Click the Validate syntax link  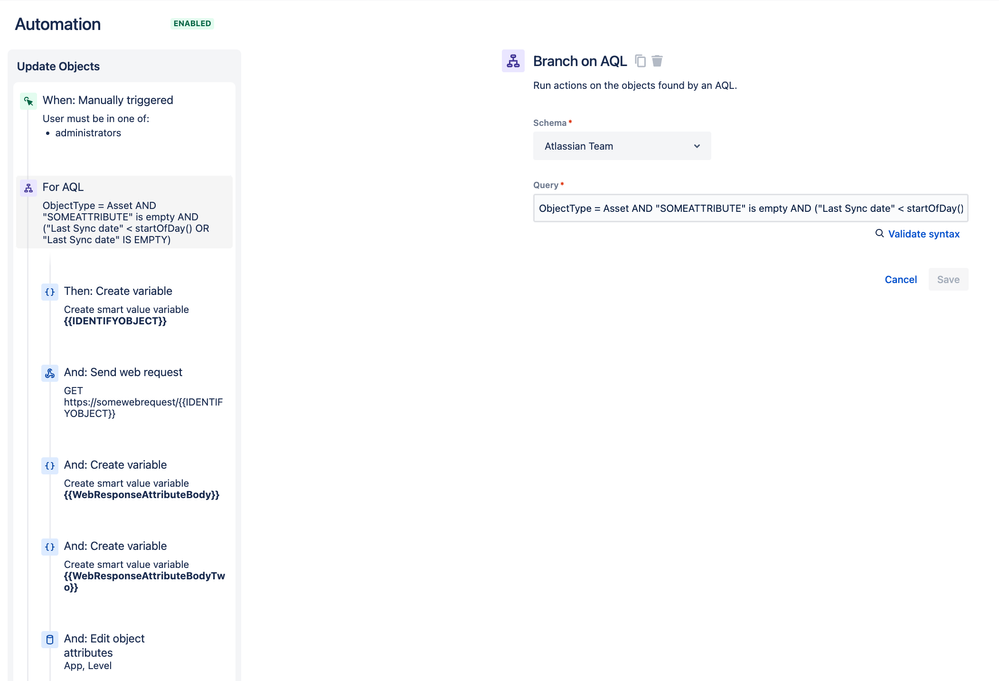tap(923, 234)
